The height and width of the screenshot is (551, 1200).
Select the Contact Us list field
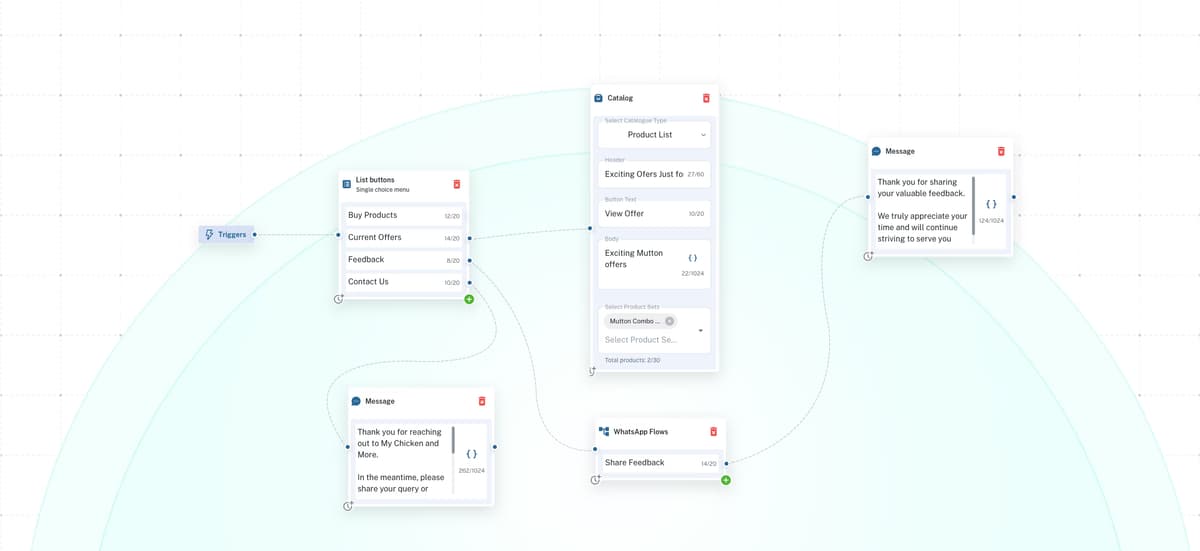[403, 282]
